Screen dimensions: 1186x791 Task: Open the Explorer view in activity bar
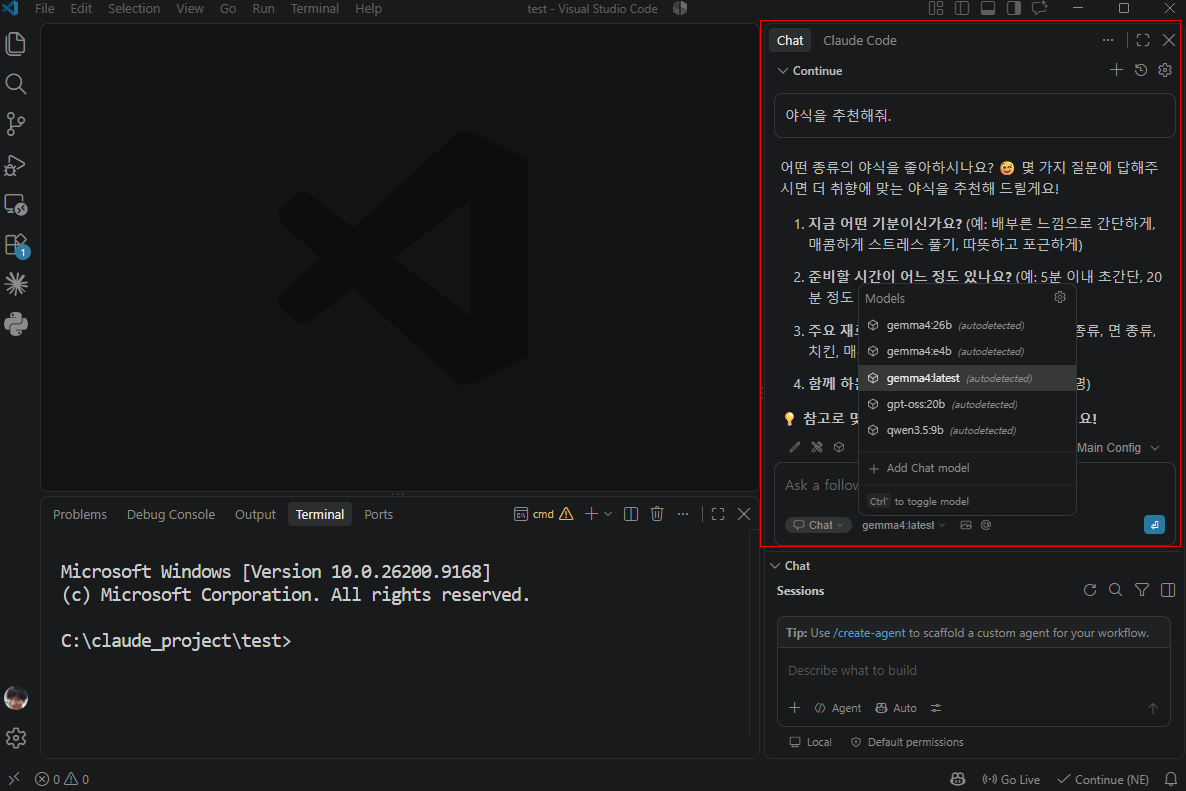pyautogui.click(x=16, y=44)
